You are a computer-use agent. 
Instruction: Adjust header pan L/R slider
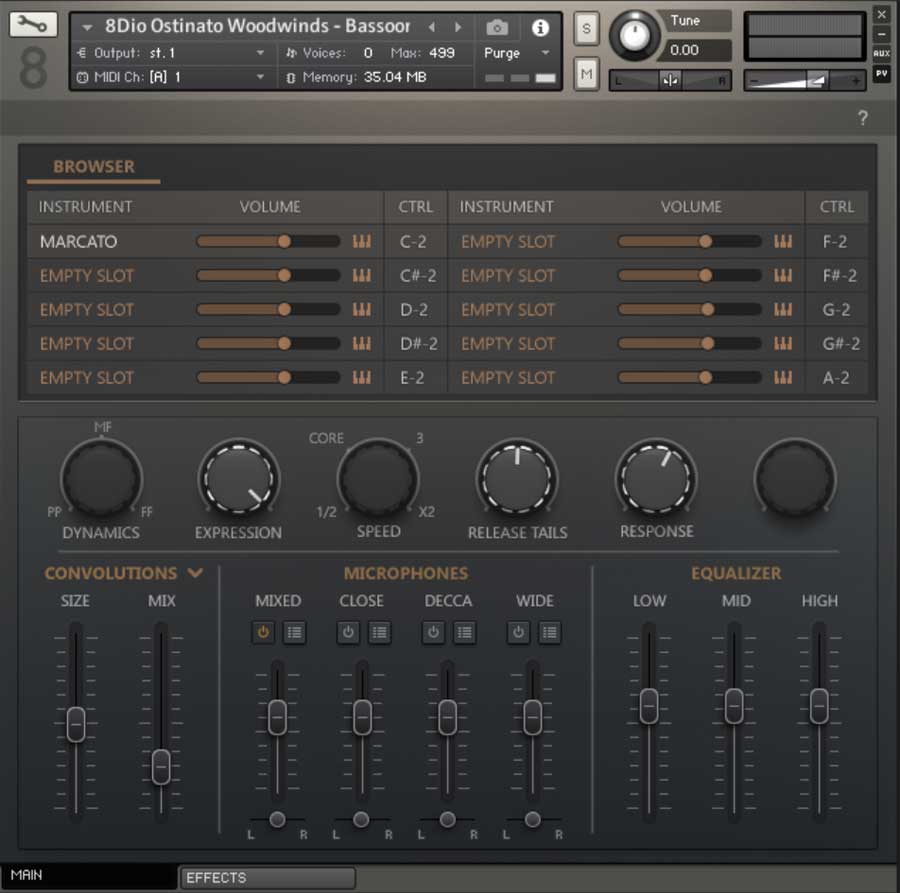(670, 80)
